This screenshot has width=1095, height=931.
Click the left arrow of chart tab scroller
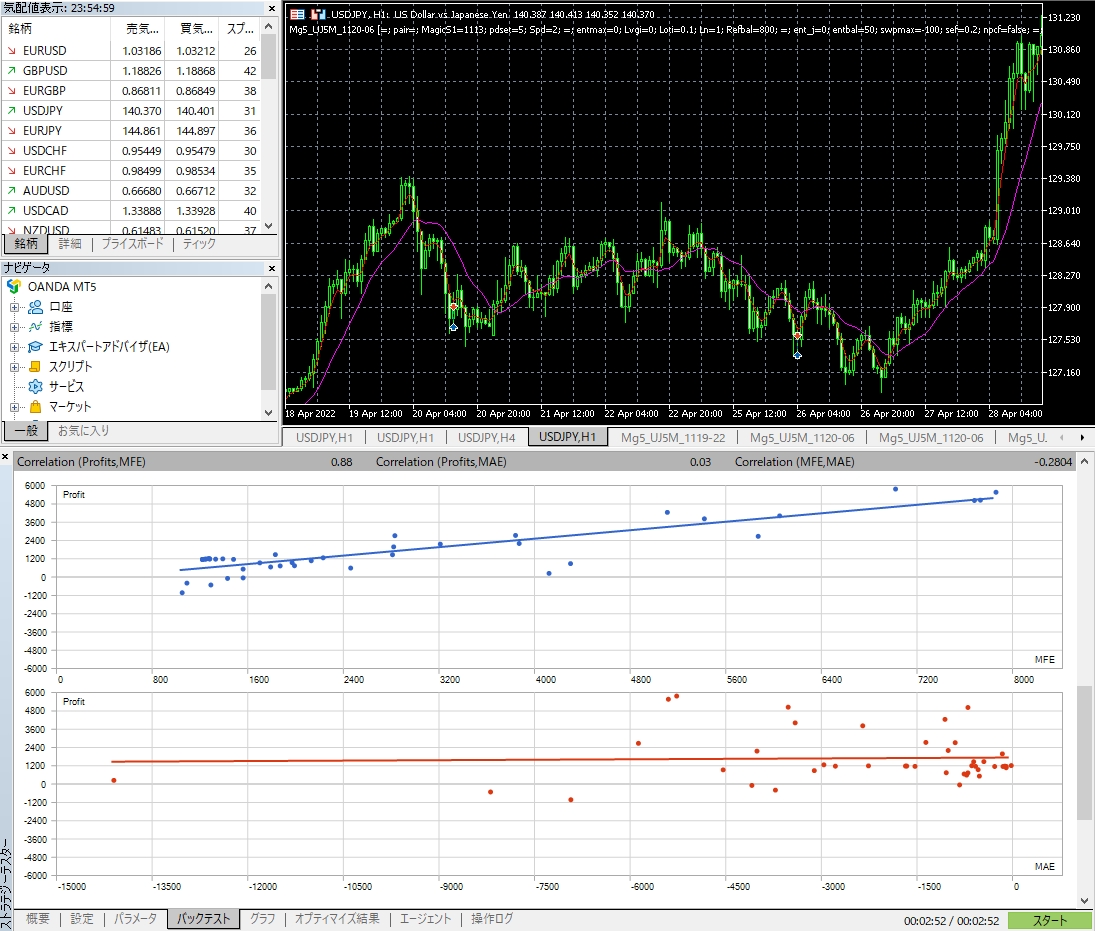click(x=1061, y=438)
